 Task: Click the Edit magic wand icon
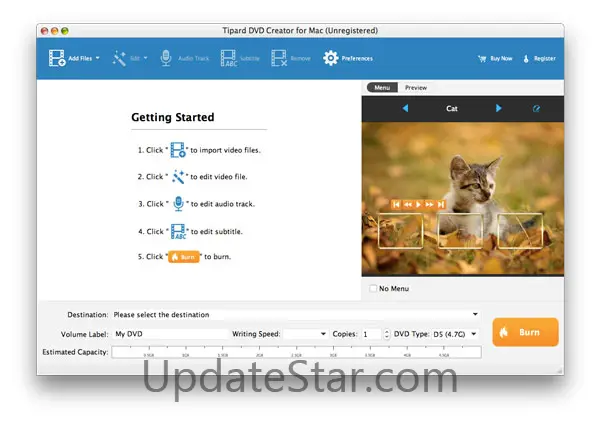pyautogui.click(x=119, y=58)
